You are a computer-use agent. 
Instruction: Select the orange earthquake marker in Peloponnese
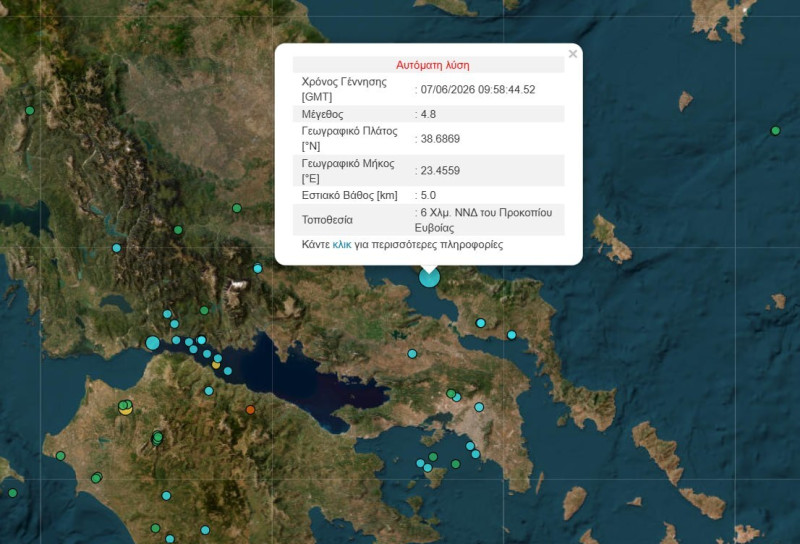[x=250, y=409]
